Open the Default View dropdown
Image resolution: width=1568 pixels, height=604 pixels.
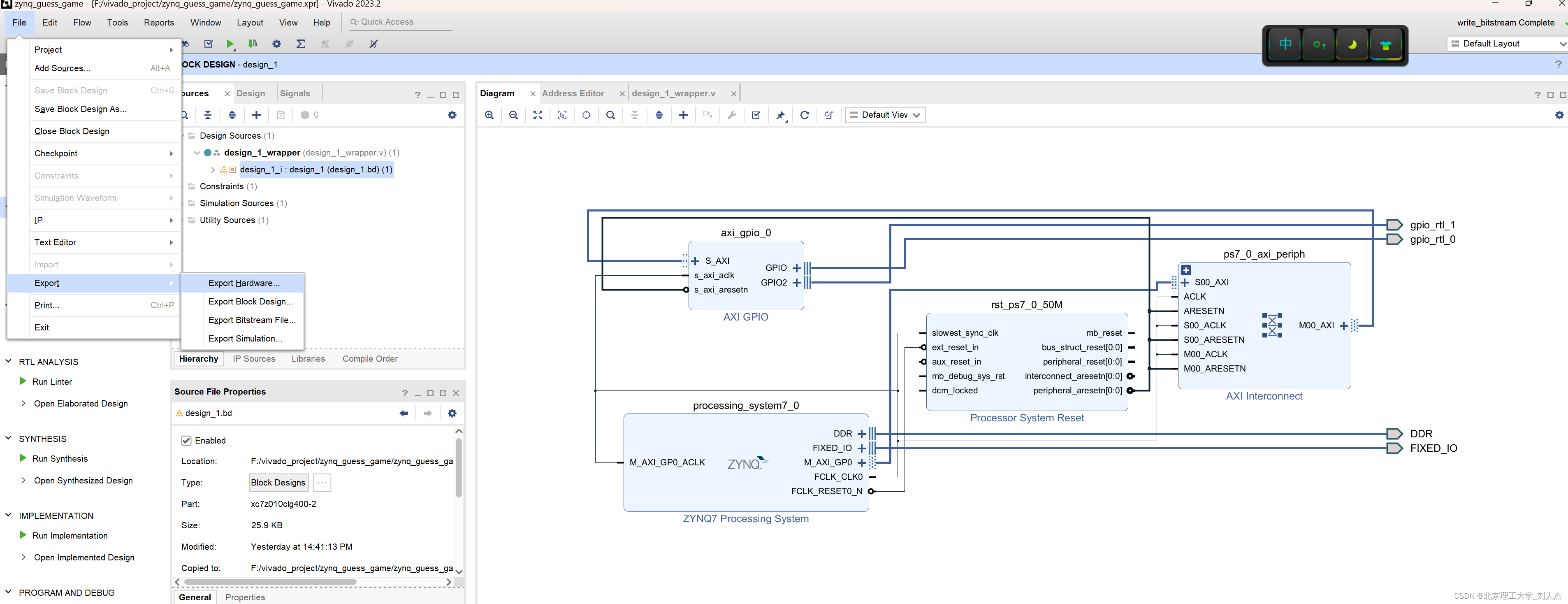(886, 115)
